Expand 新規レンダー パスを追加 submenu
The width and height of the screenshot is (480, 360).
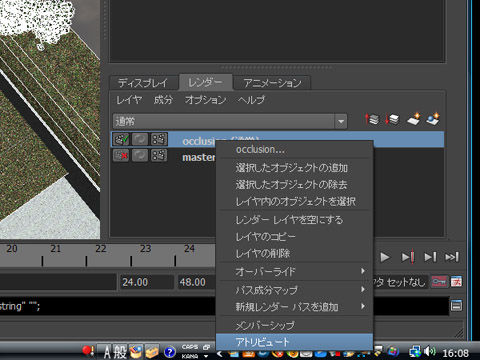294,307
